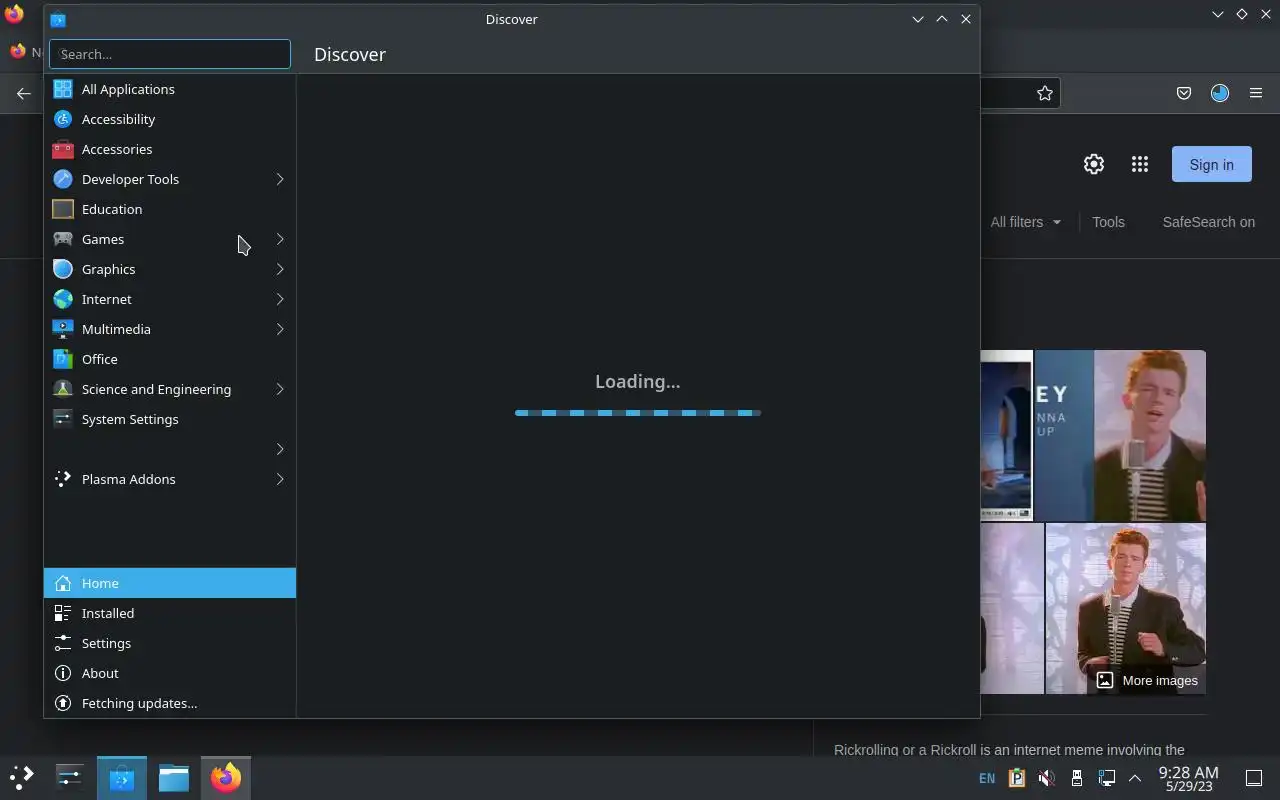Open system settings from taskbar
The width and height of the screenshot is (1280, 800).
point(70,777)
